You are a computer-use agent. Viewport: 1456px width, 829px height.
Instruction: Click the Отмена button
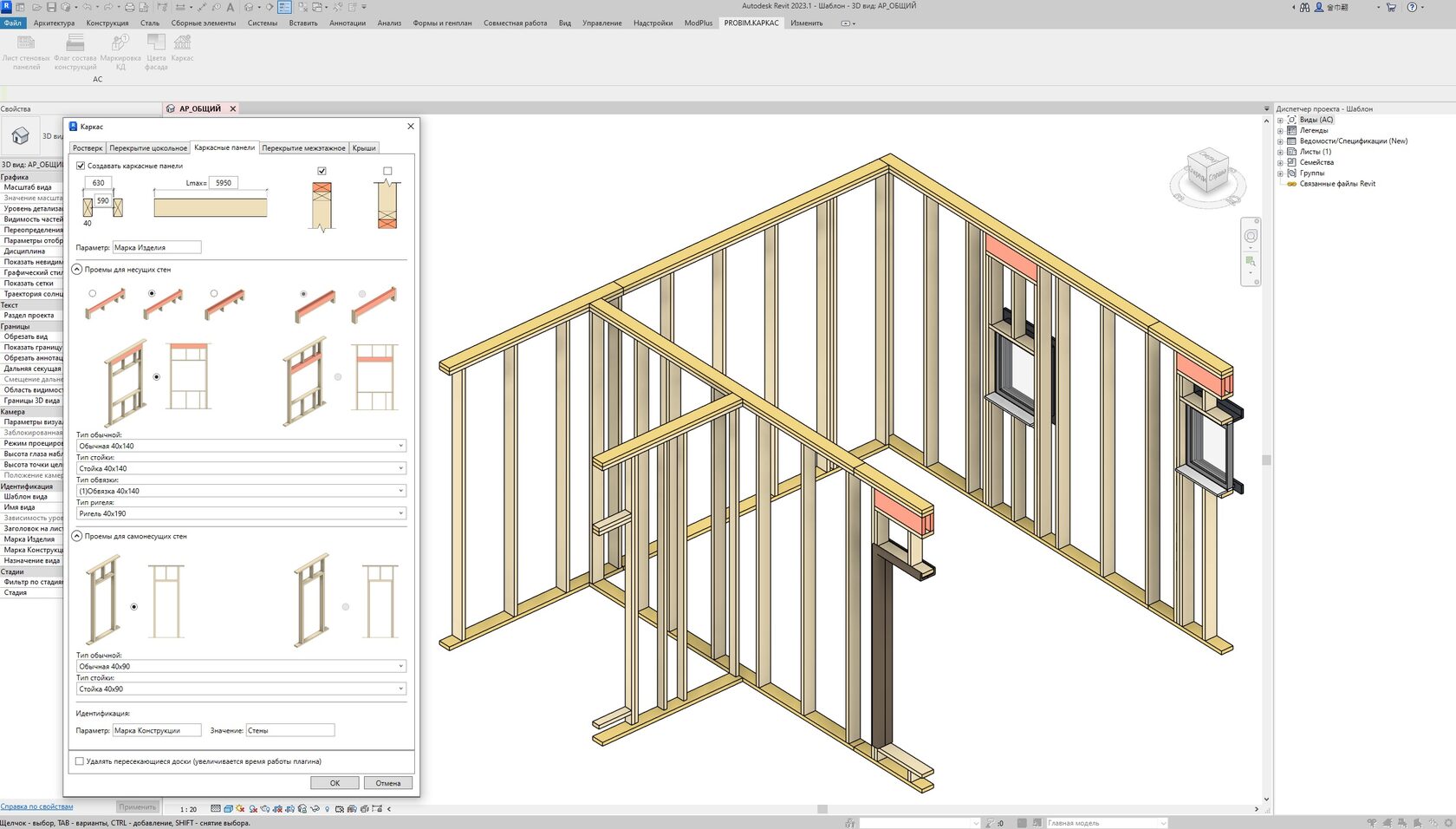click(387, 782)
